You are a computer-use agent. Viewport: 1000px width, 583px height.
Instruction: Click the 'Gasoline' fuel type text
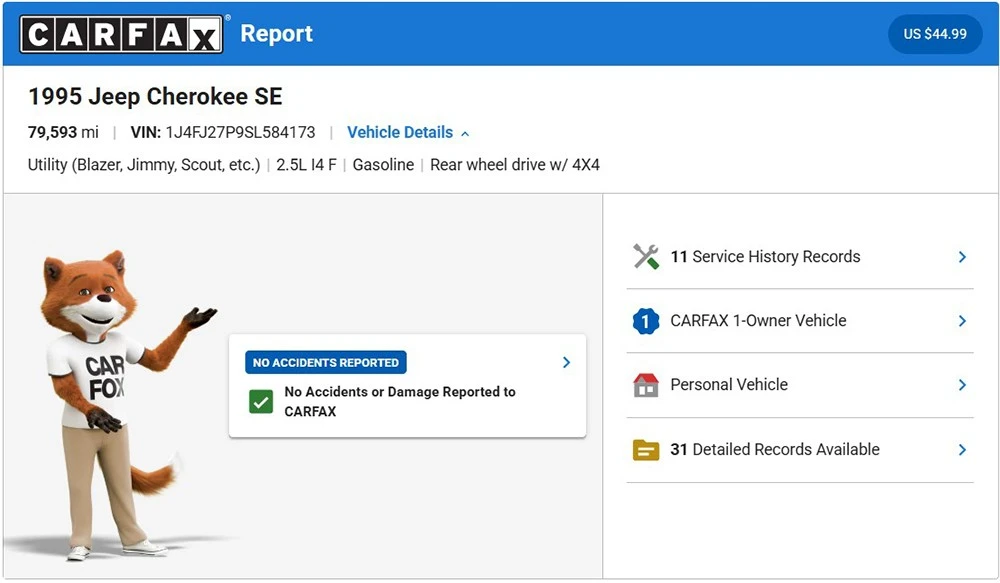pos(383,165)
